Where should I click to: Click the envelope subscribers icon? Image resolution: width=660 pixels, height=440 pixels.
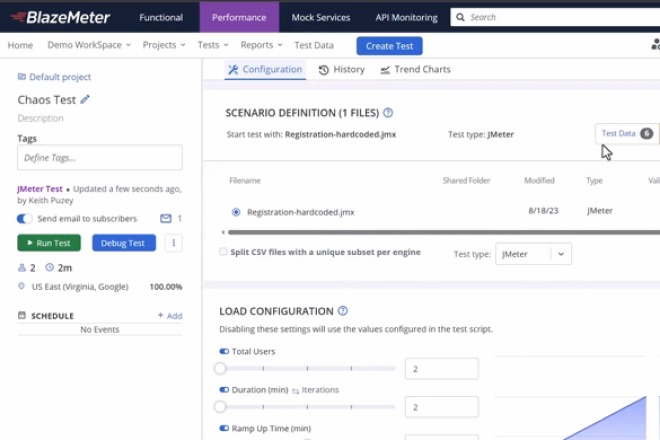[x=166, y=218]
